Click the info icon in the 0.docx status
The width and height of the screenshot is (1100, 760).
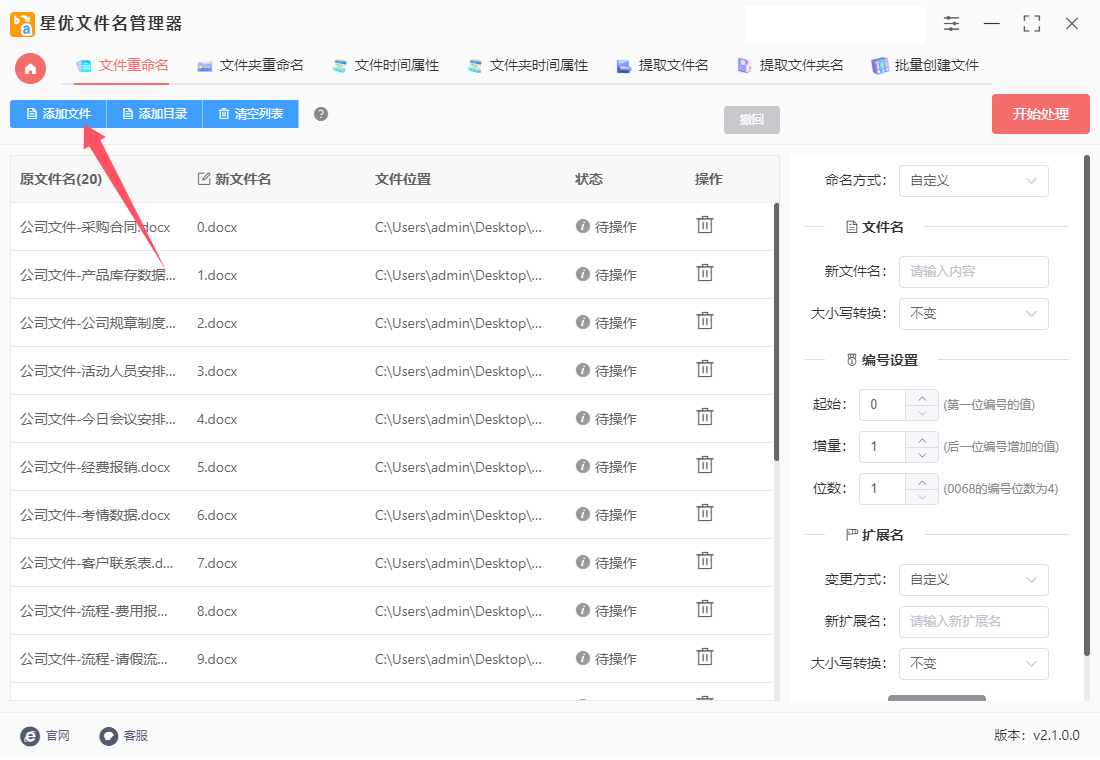[582, 226]
